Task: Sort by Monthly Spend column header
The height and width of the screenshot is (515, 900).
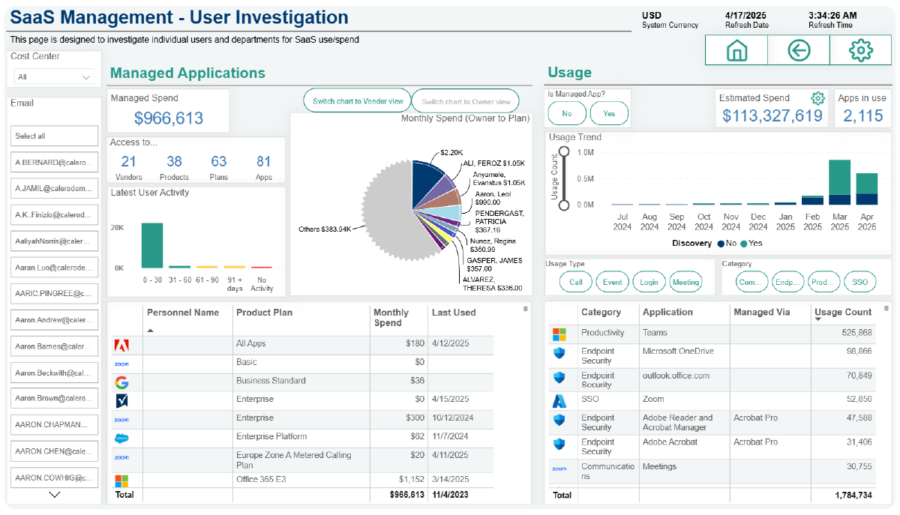Action: 391,317
